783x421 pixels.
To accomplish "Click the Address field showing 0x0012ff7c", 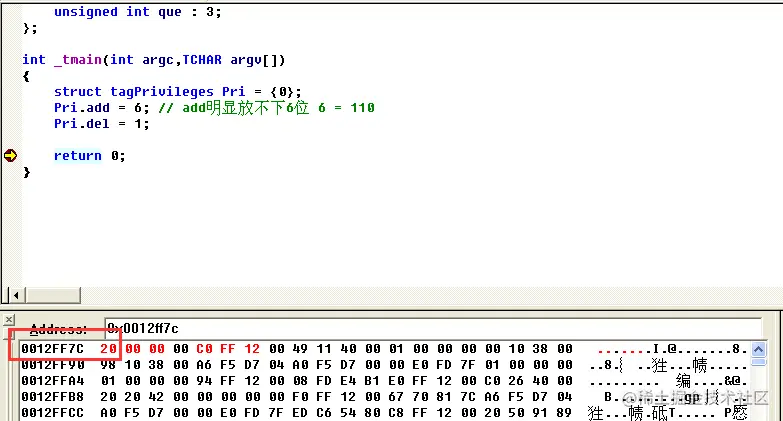I will 432,328.
